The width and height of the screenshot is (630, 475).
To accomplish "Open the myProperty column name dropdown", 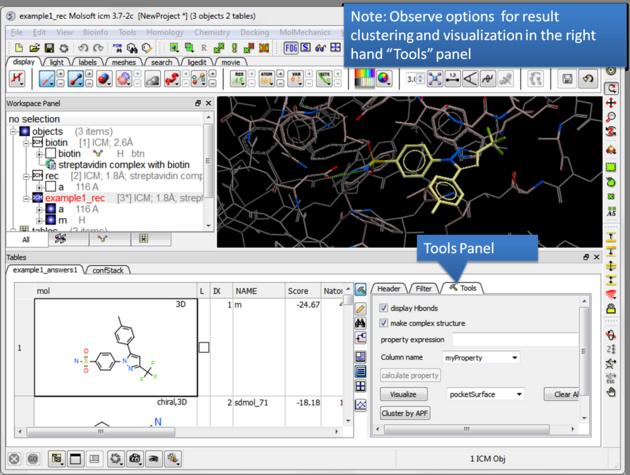I will pos(482,357).
